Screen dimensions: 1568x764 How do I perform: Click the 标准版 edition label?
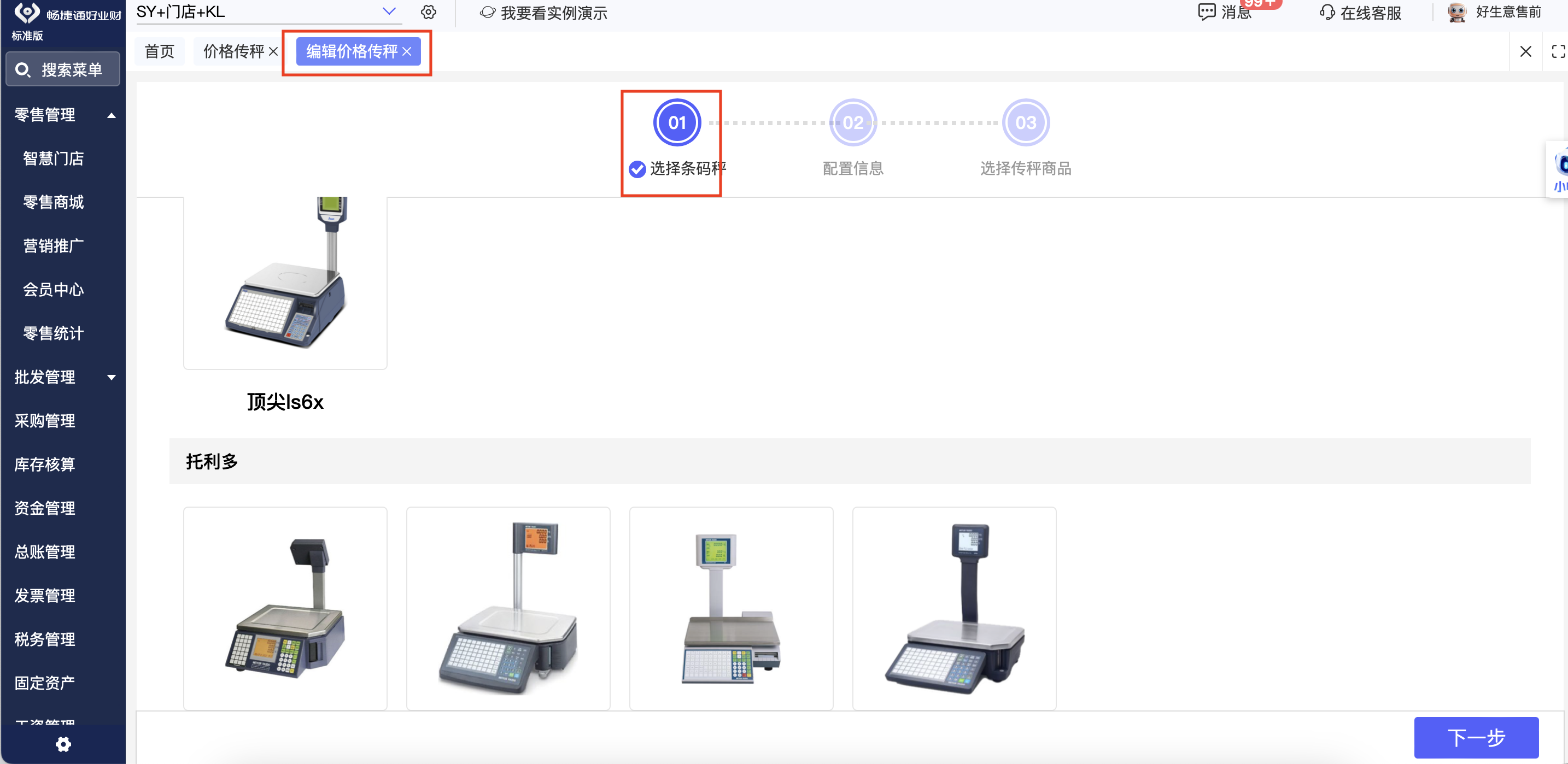click(27, 36)
